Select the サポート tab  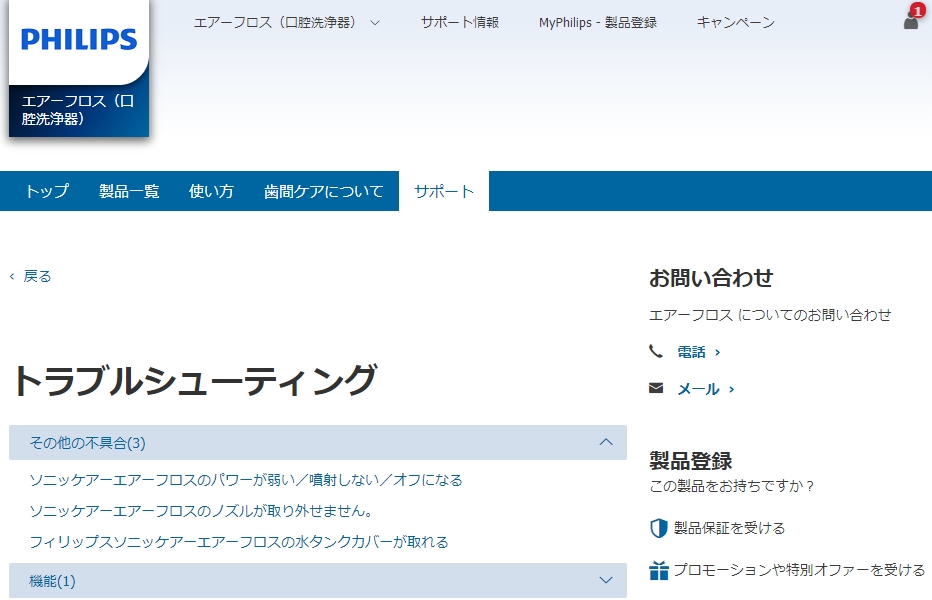click(443, 191)
